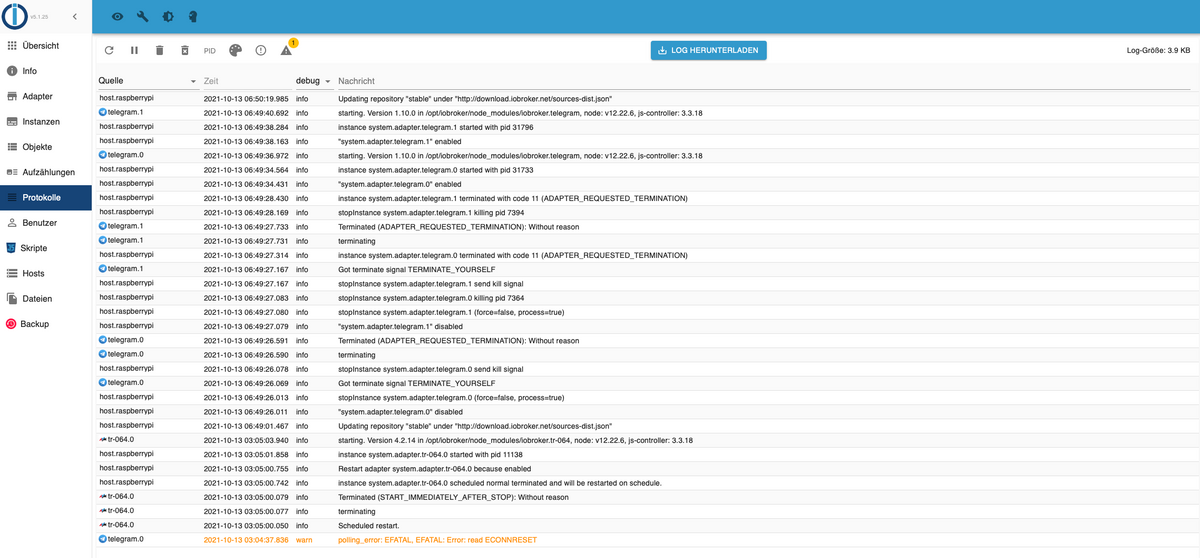Image resolution: width=1200 pixels, height=558 pixels.
Task: Collapse the sidebar with the chevron arrow
Action: click(x=74, y=16)
